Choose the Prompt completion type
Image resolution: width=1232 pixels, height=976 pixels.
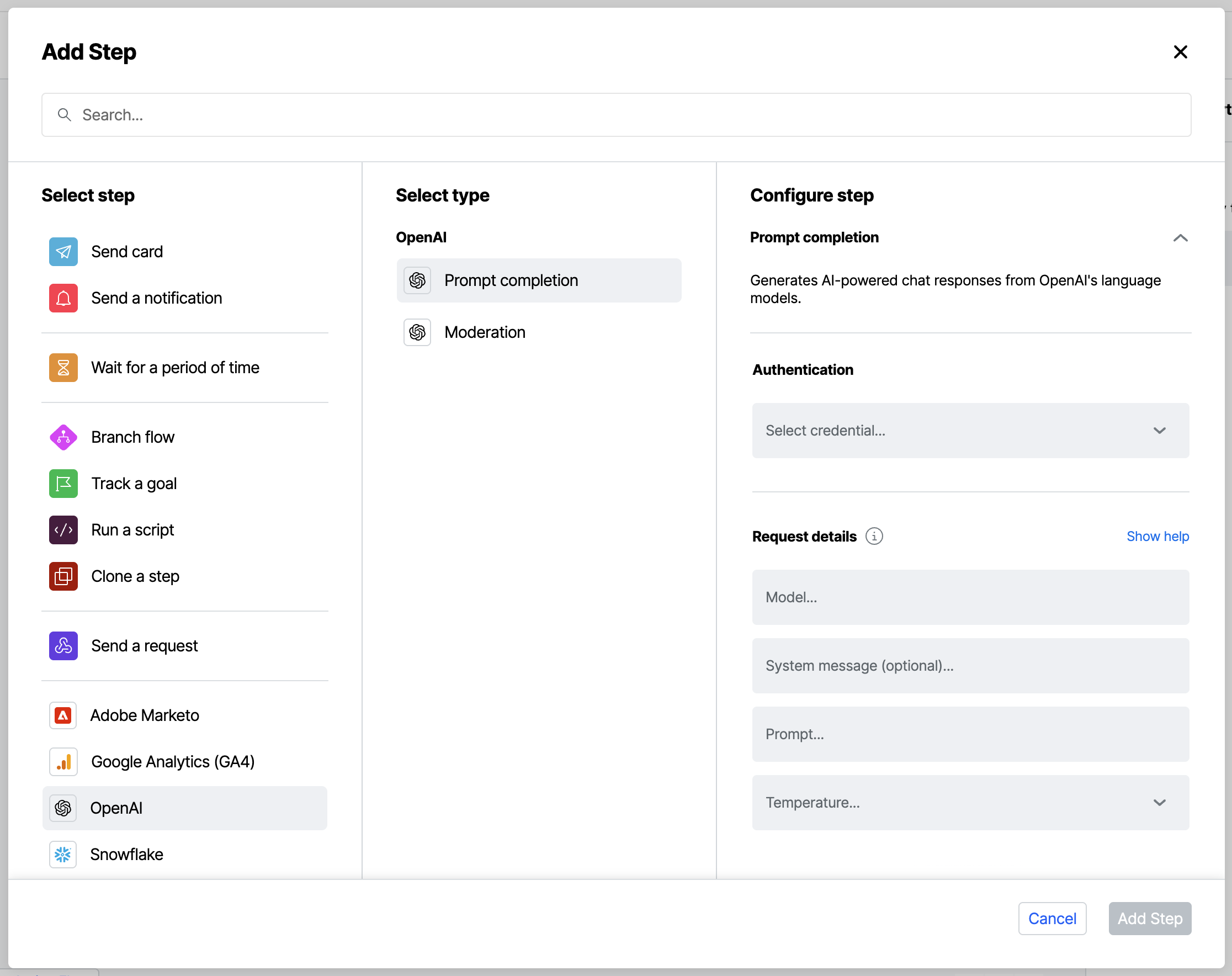click(539, 280)
